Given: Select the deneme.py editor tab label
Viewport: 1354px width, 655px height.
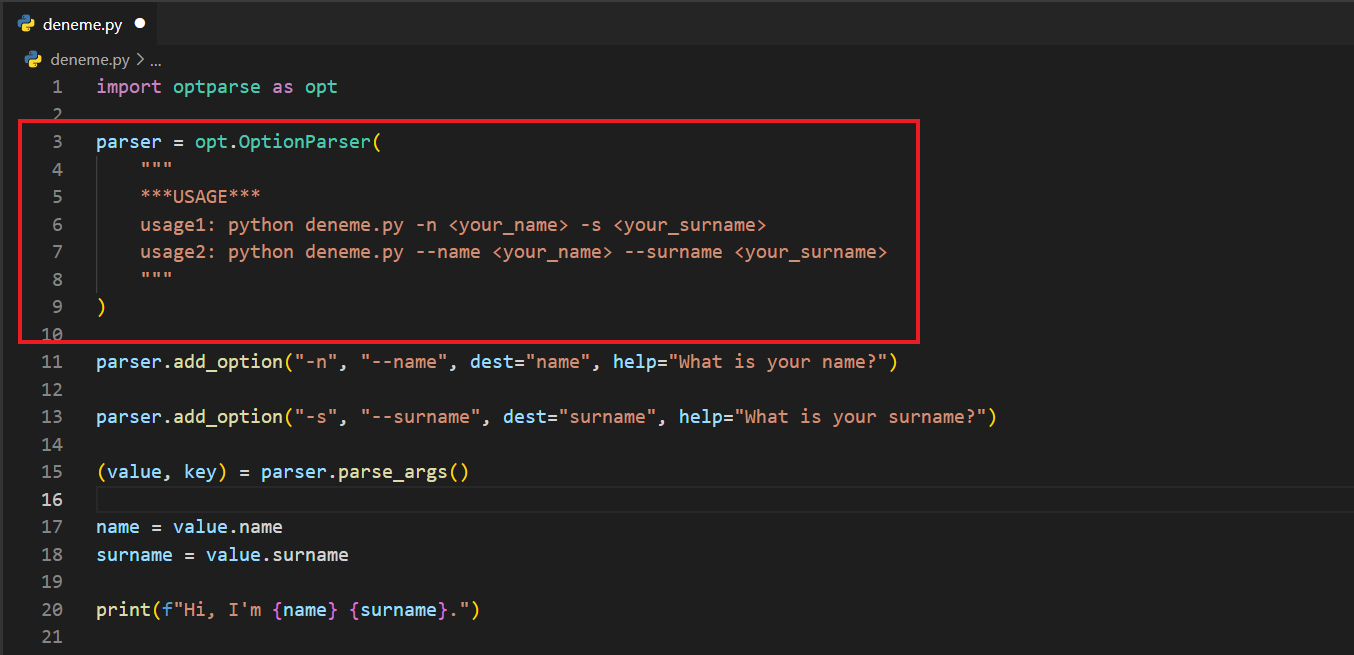Looking at the screenshot, I should point(82,24).
